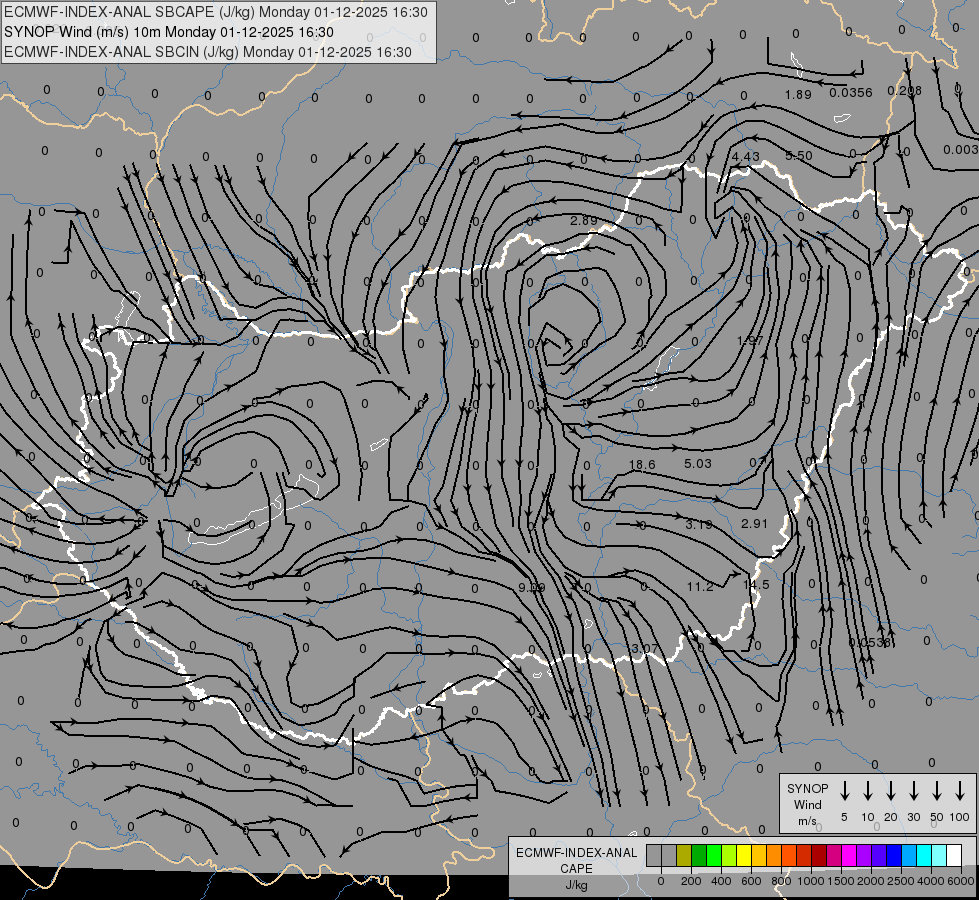This screenshot has height=900, width=979.
Task: Click the 100 m/s wind arrow in legend
Action: click(960, 791)
